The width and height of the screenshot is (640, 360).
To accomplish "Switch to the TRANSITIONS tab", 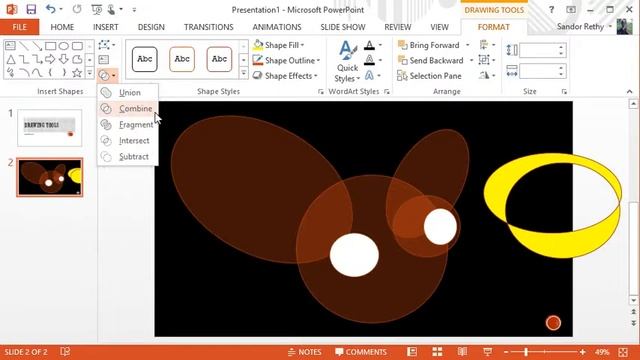I will [x=209, y=27].
